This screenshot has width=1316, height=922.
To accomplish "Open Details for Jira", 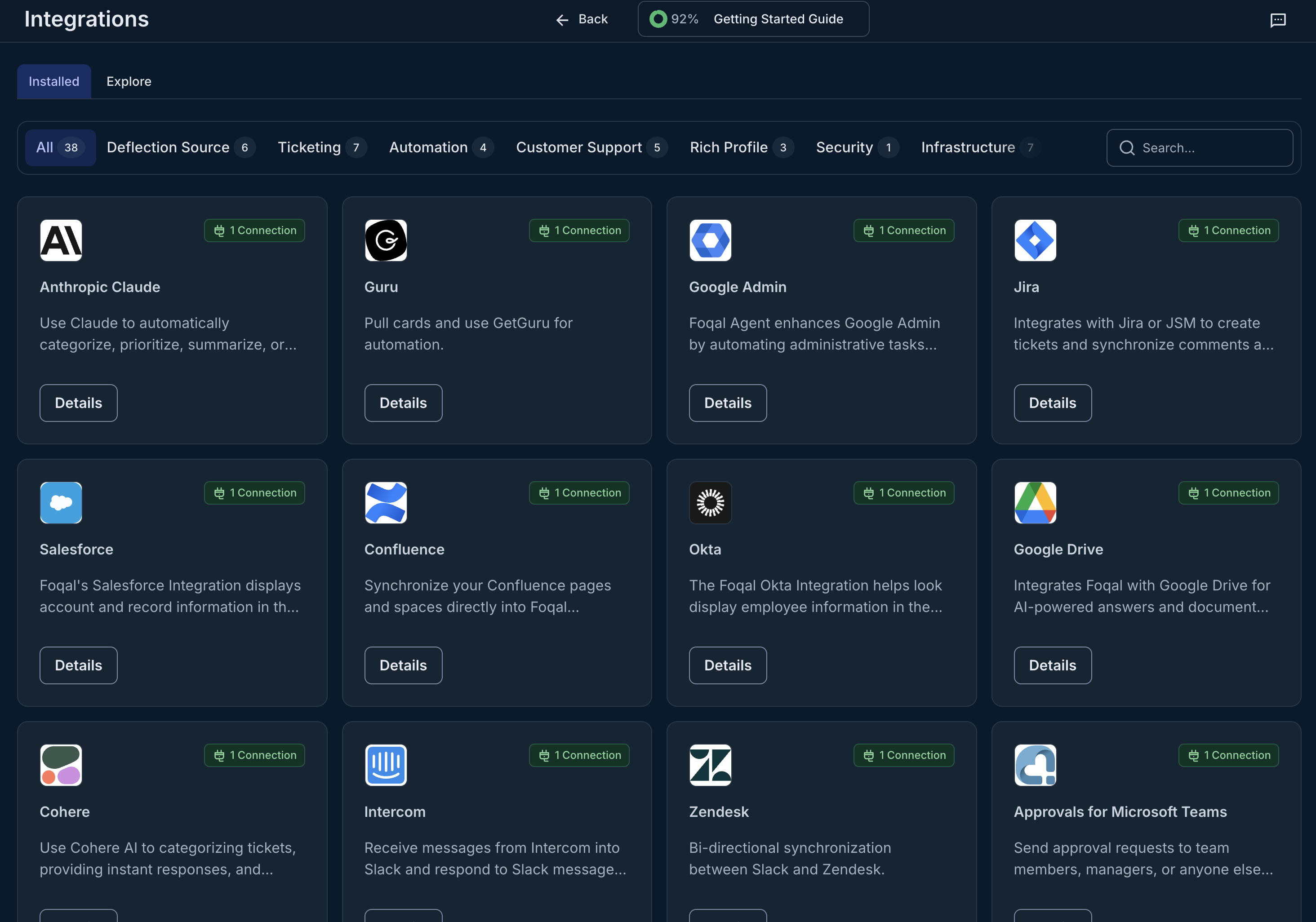I will coord(1052,403).
